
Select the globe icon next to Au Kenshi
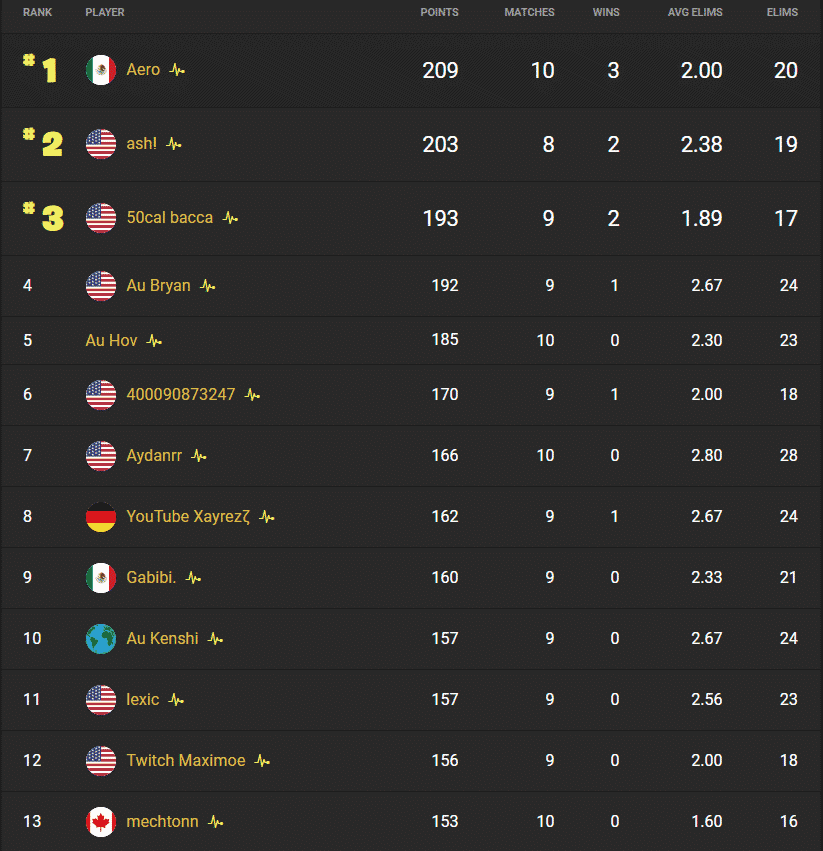point(100,638)
